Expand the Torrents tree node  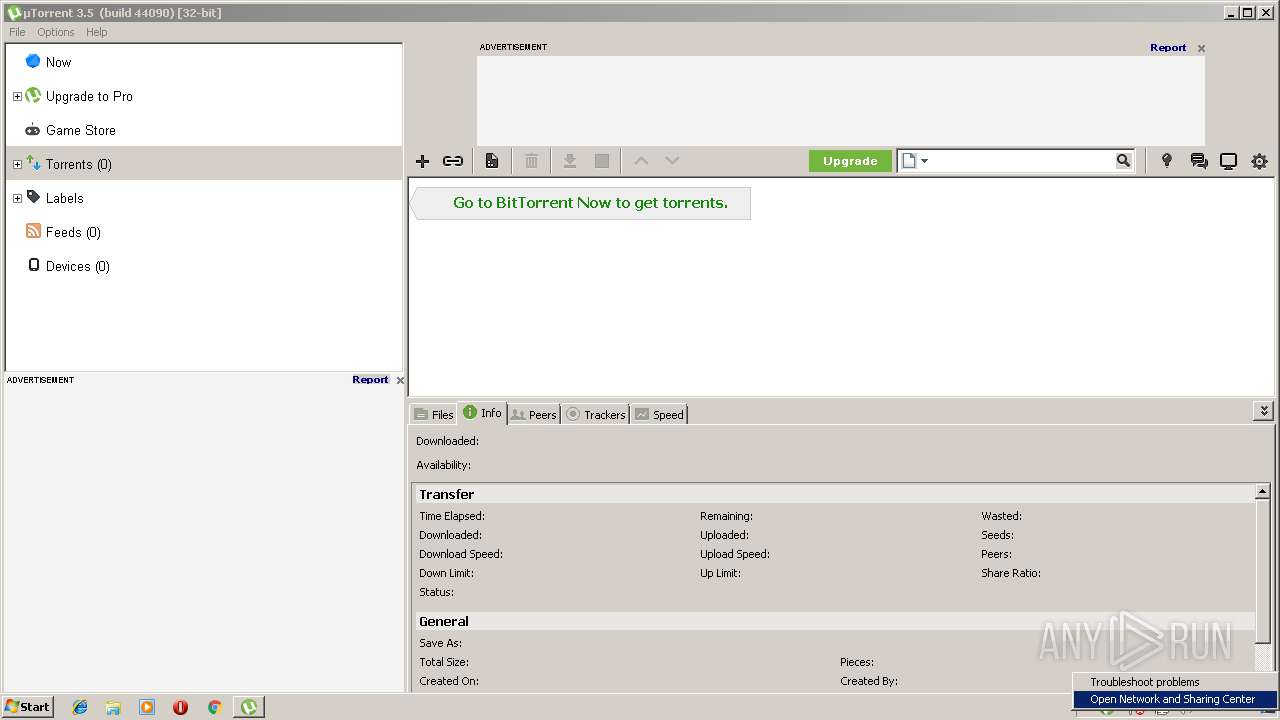point(17,165)
